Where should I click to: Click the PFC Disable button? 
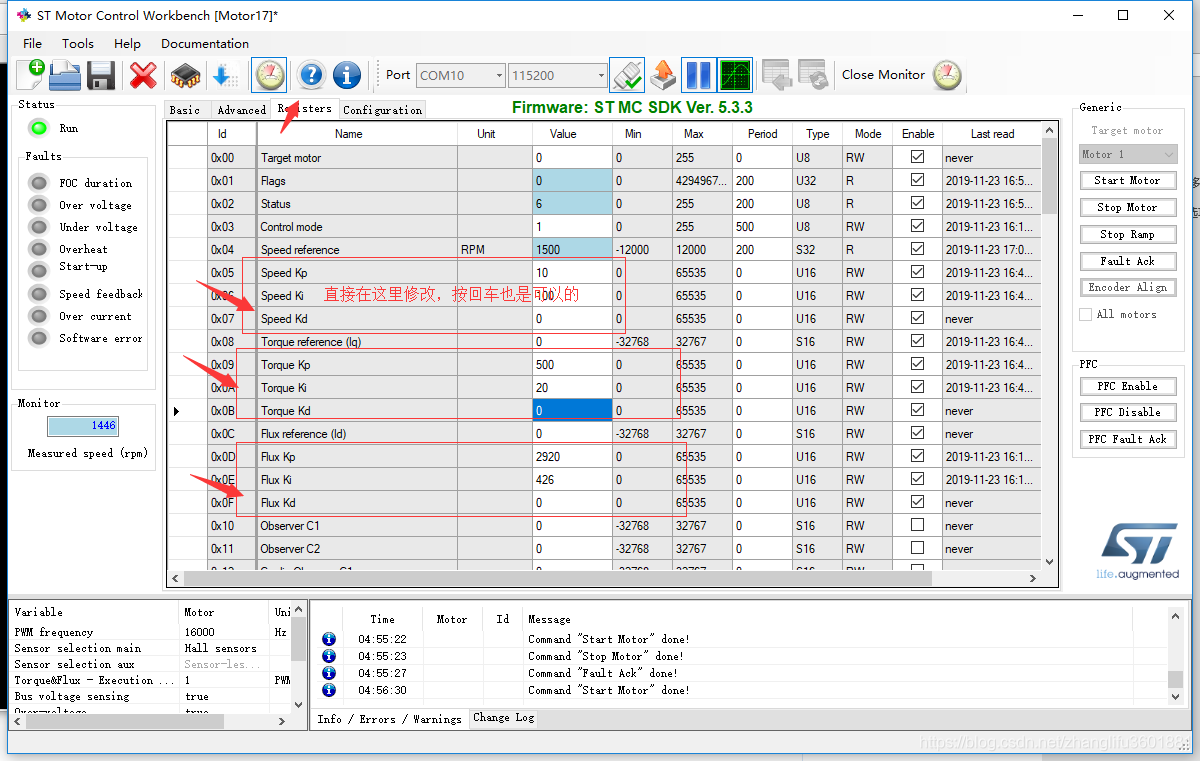click(x=1127, y=412)
